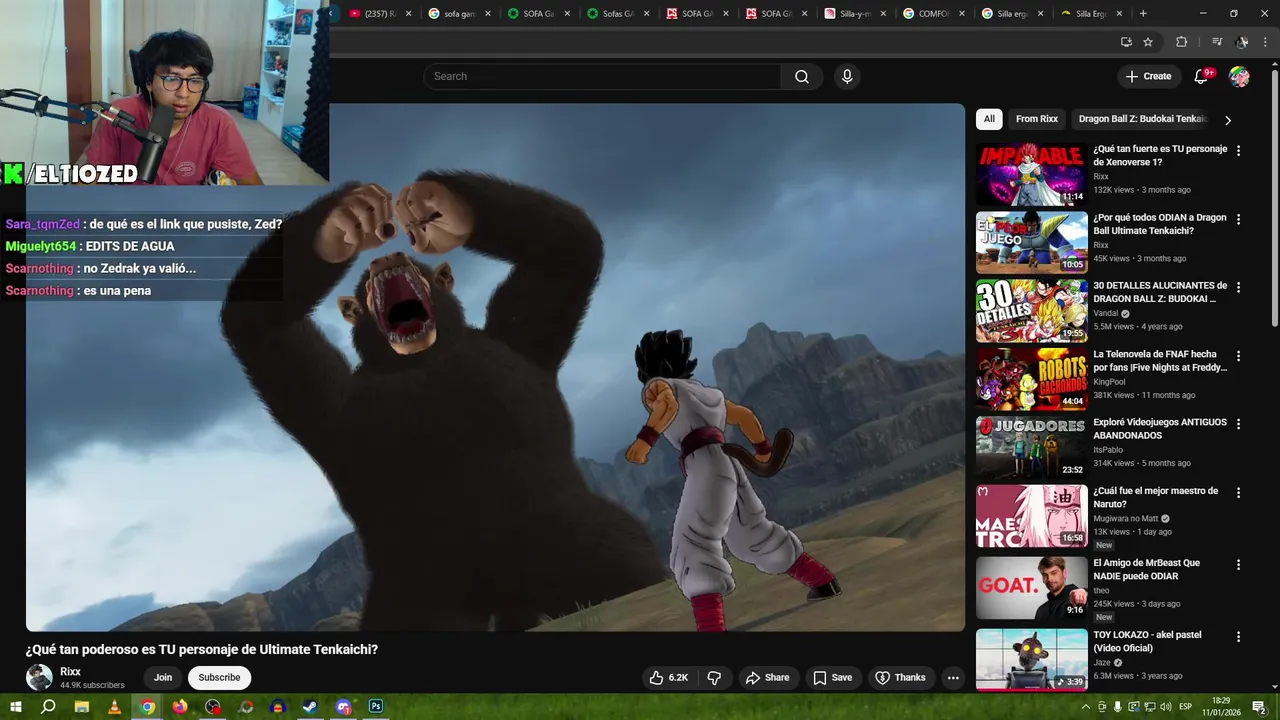
Task: Click the YouTube search magnifier button
Action: pos(802,76)
